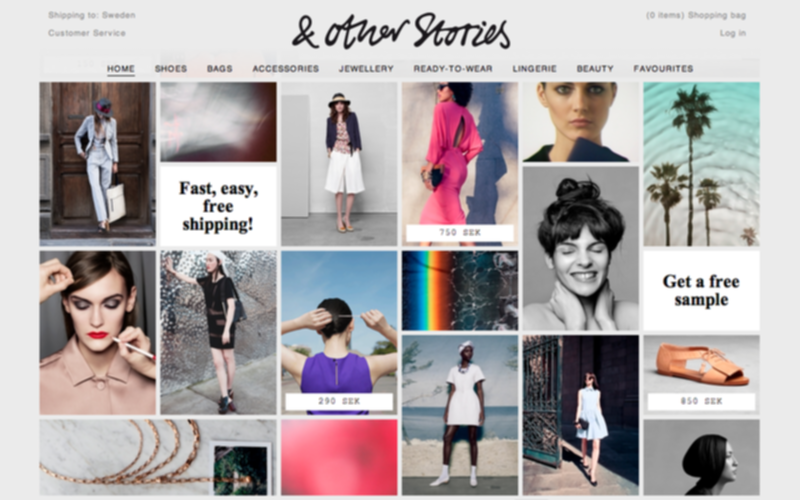Screen dimensions: 800x500
Task: Click the Log in link
Action: click(x=733, y=33)
